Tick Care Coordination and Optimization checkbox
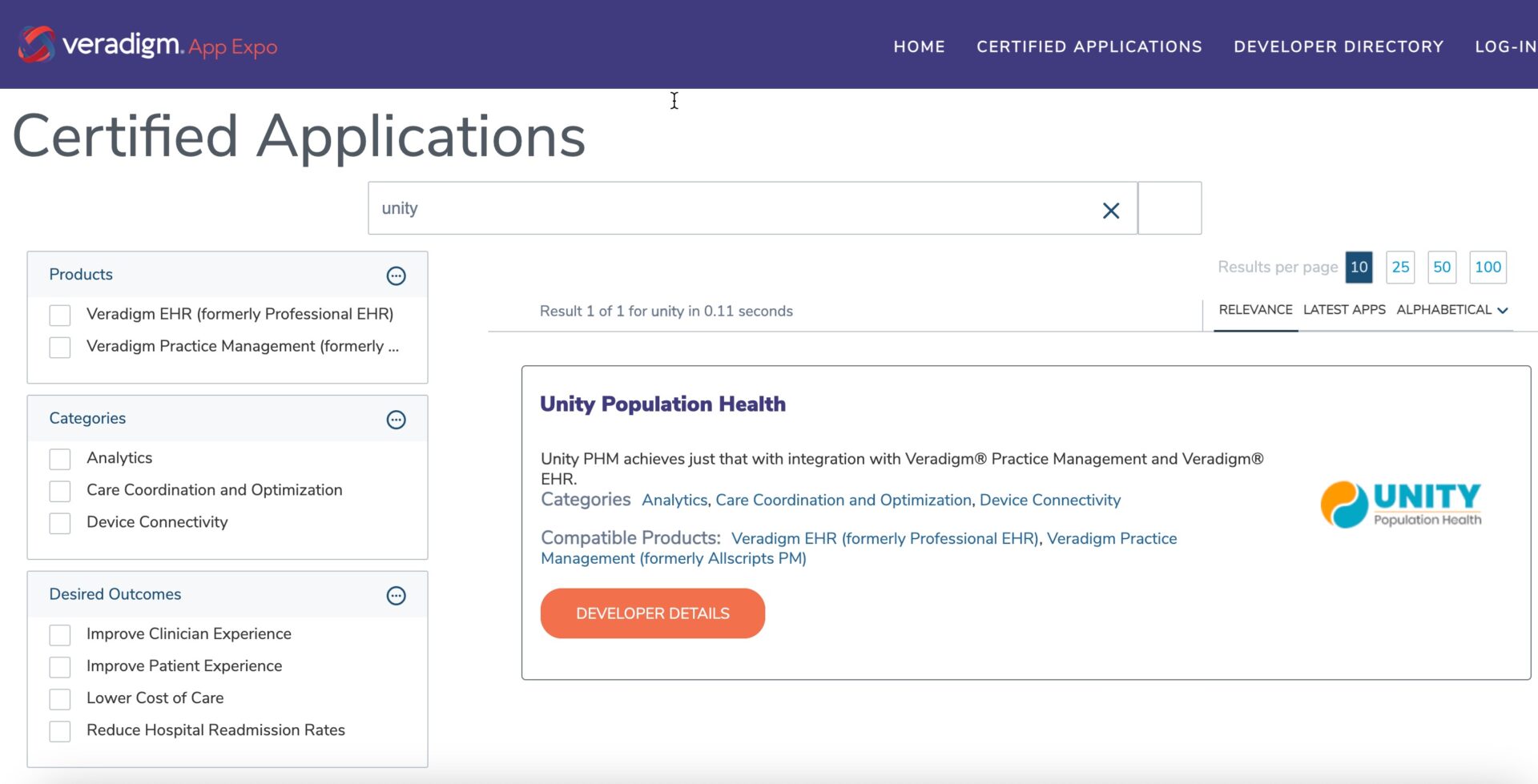The height and width of the screenshot is (784, 1538). point(60,491)
